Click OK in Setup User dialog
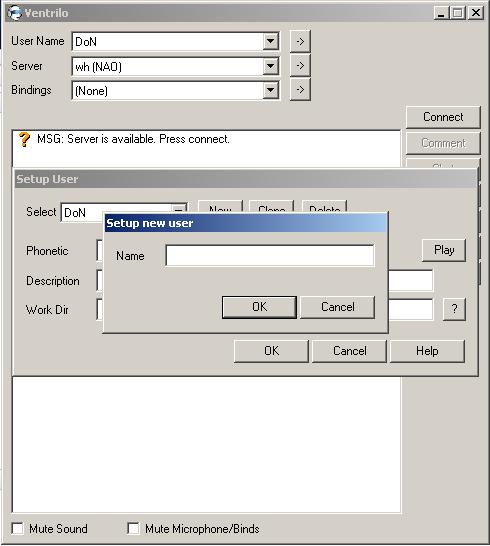The image size is (490, 546). click(x=271, y=351)
